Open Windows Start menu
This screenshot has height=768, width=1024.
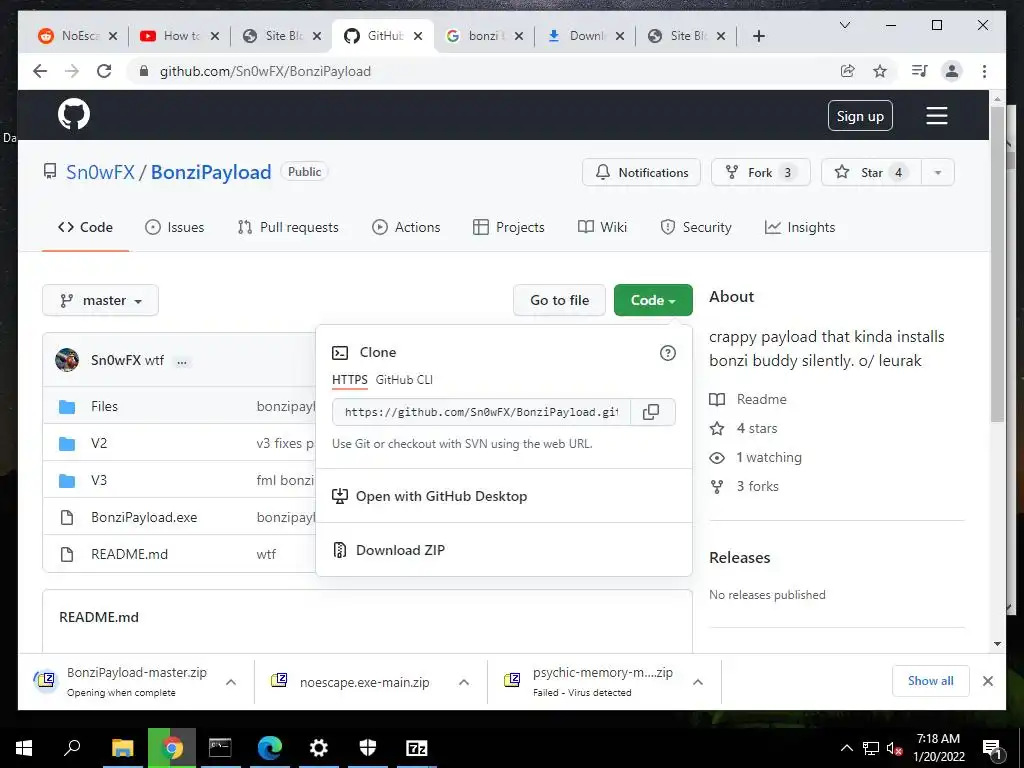click(24, 748)
